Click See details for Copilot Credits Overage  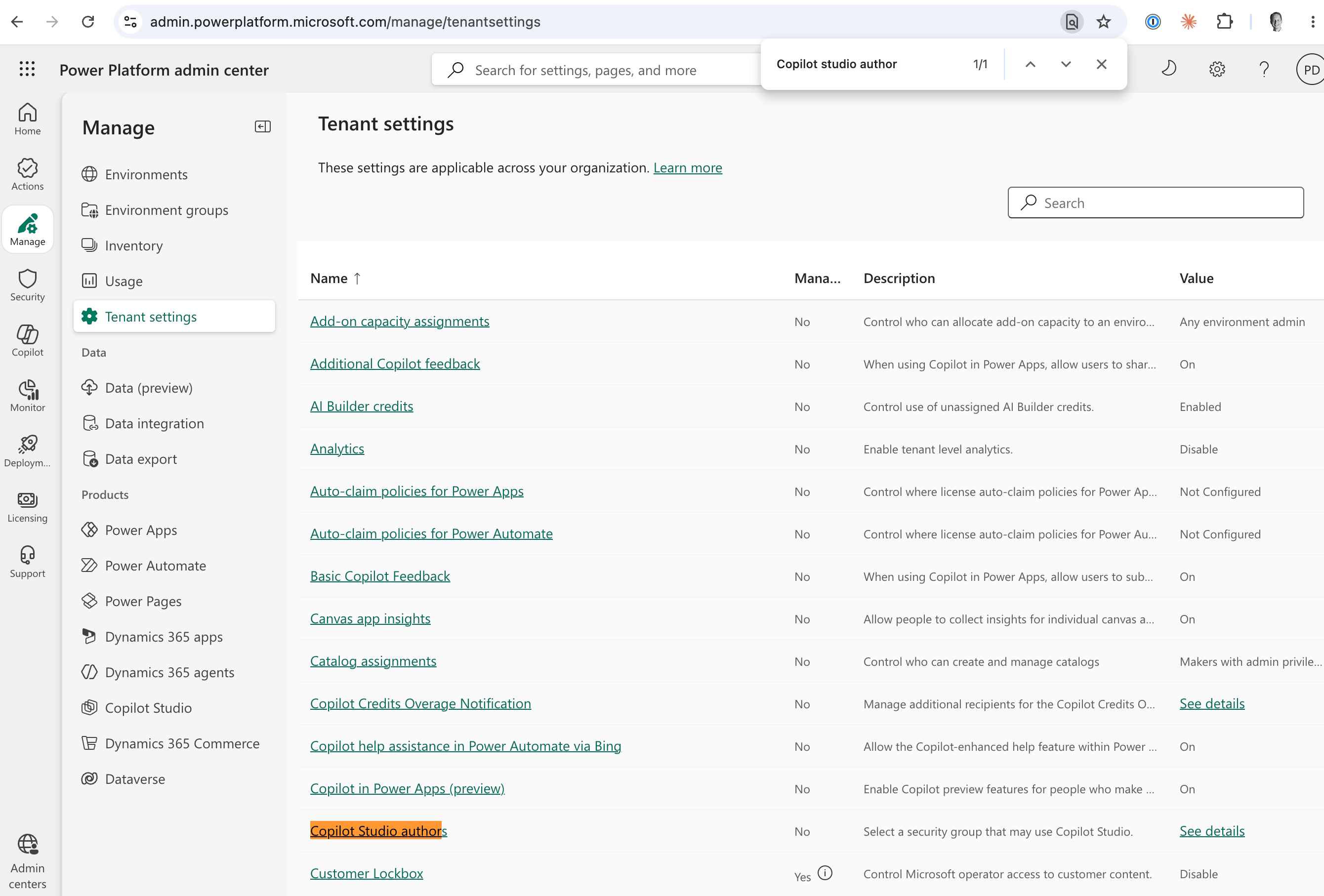(x=1212, y=703)
